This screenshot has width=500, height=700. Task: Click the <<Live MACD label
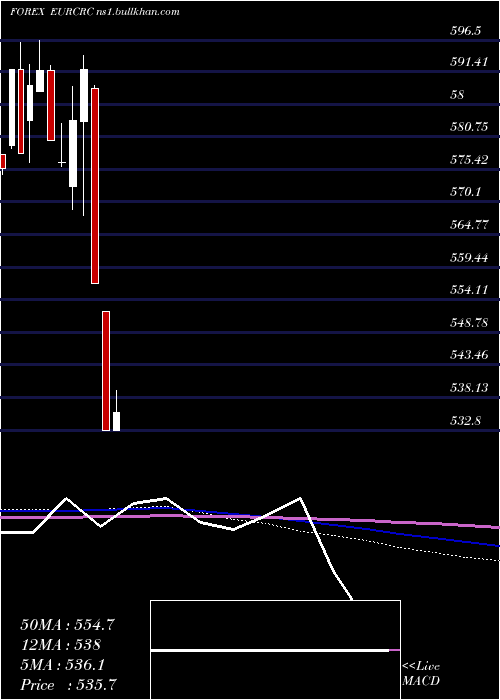click(421, 674)
